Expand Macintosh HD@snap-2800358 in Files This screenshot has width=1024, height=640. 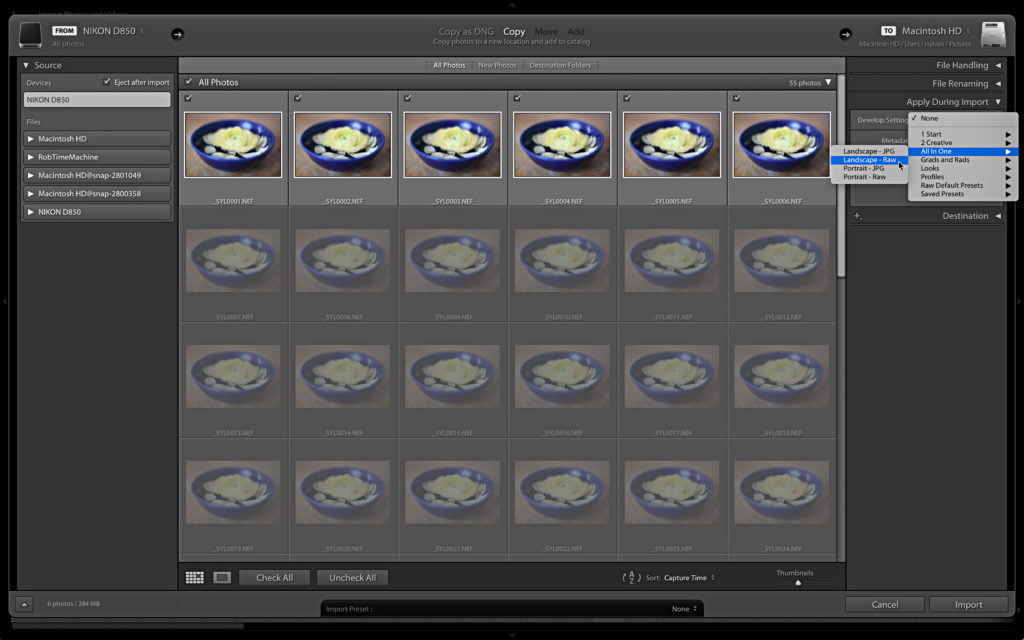click(31, 193)
